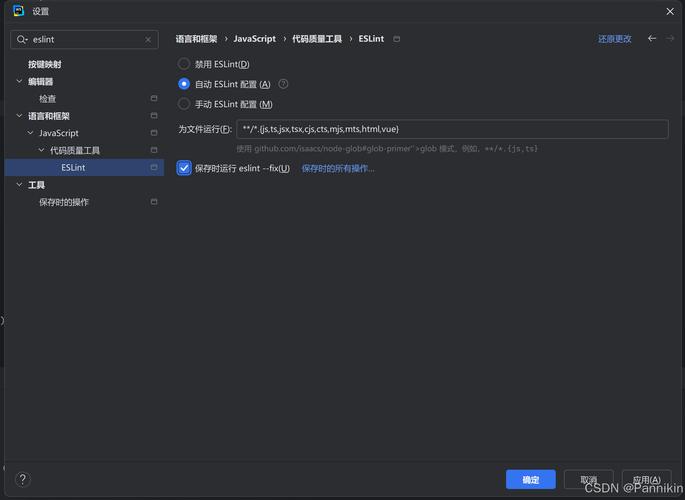Image resolution: width=685 pixels, height=500 pixels.
Task: Open 保存时的操作 in the tree
Action: click(x=64, y=202)
